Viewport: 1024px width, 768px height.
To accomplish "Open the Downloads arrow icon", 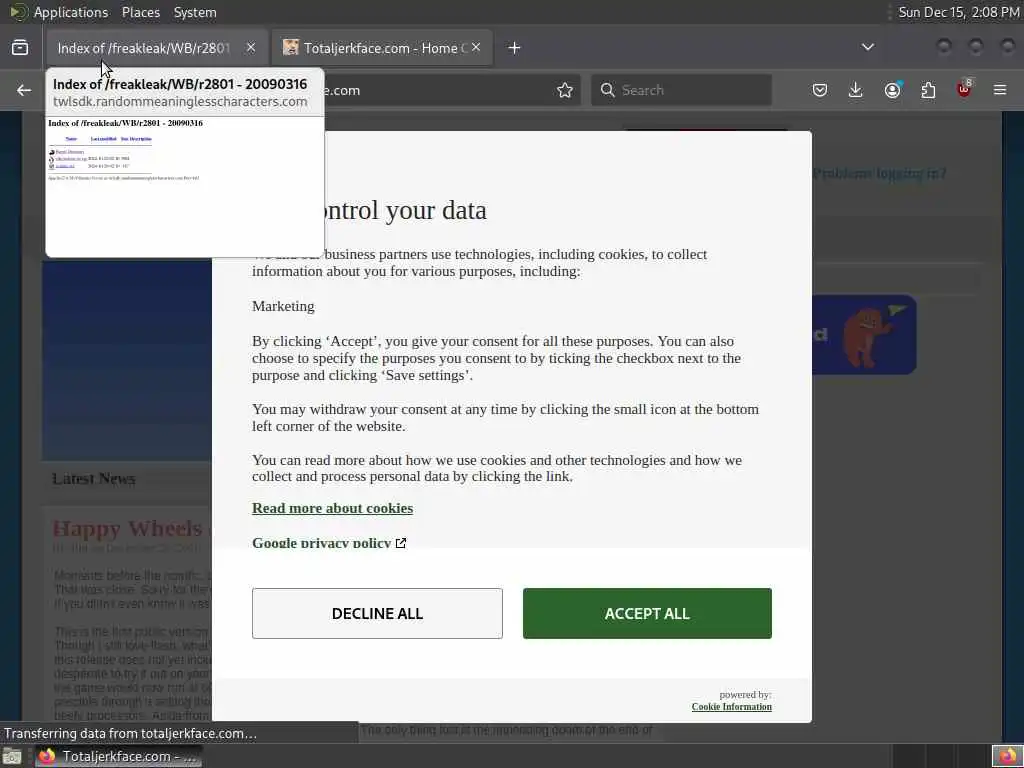I will click(x=856, y=90).
